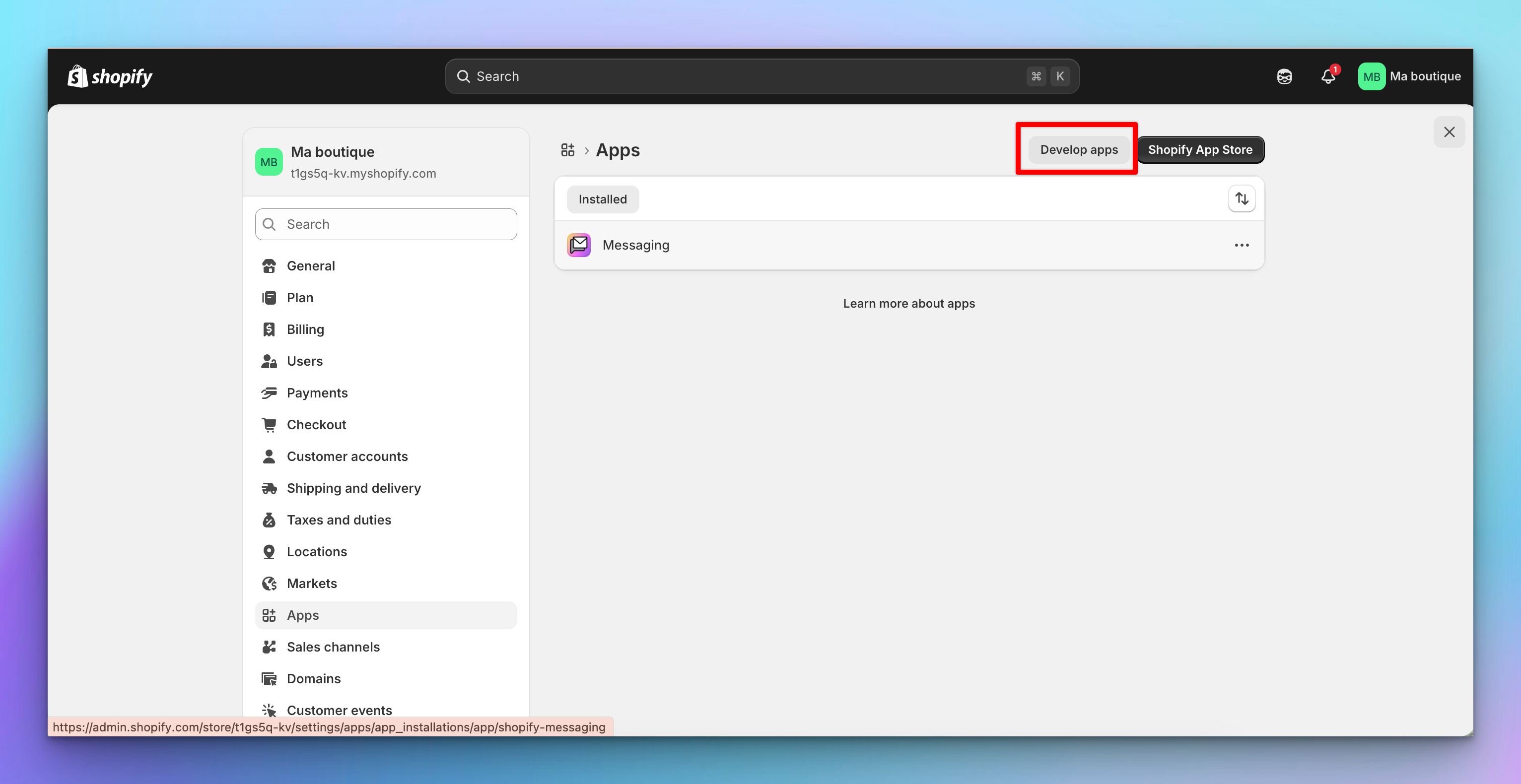Viewport: 1521px width, 784px height.
Task: Click the MB avatar in top bar
Action: pos(1372,77)
